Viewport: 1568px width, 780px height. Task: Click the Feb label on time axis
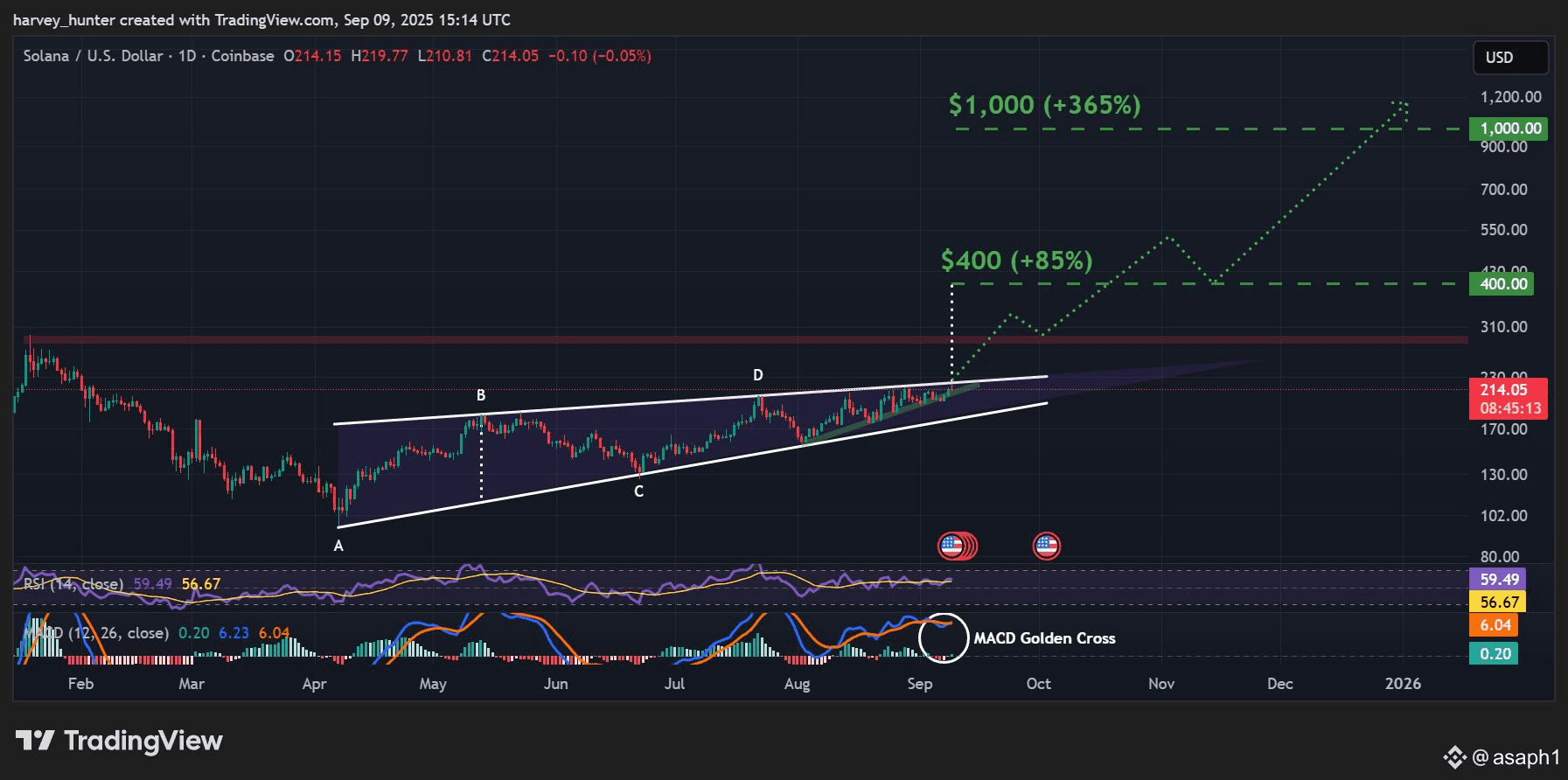click(x=80, y=684)
